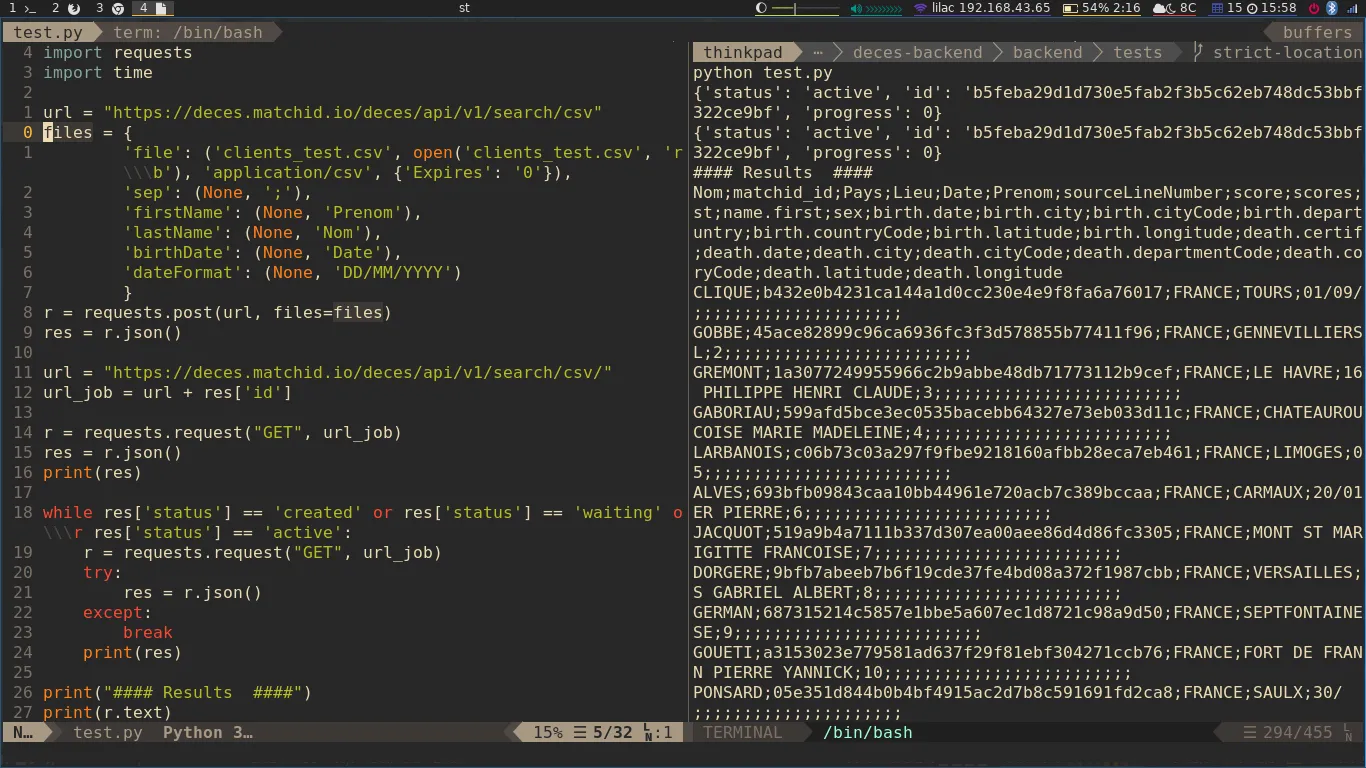Viewport: 1366px width, 768px height.
Task: Click the mode indicator 'N…' in statusline
Action: pos(22,732)
